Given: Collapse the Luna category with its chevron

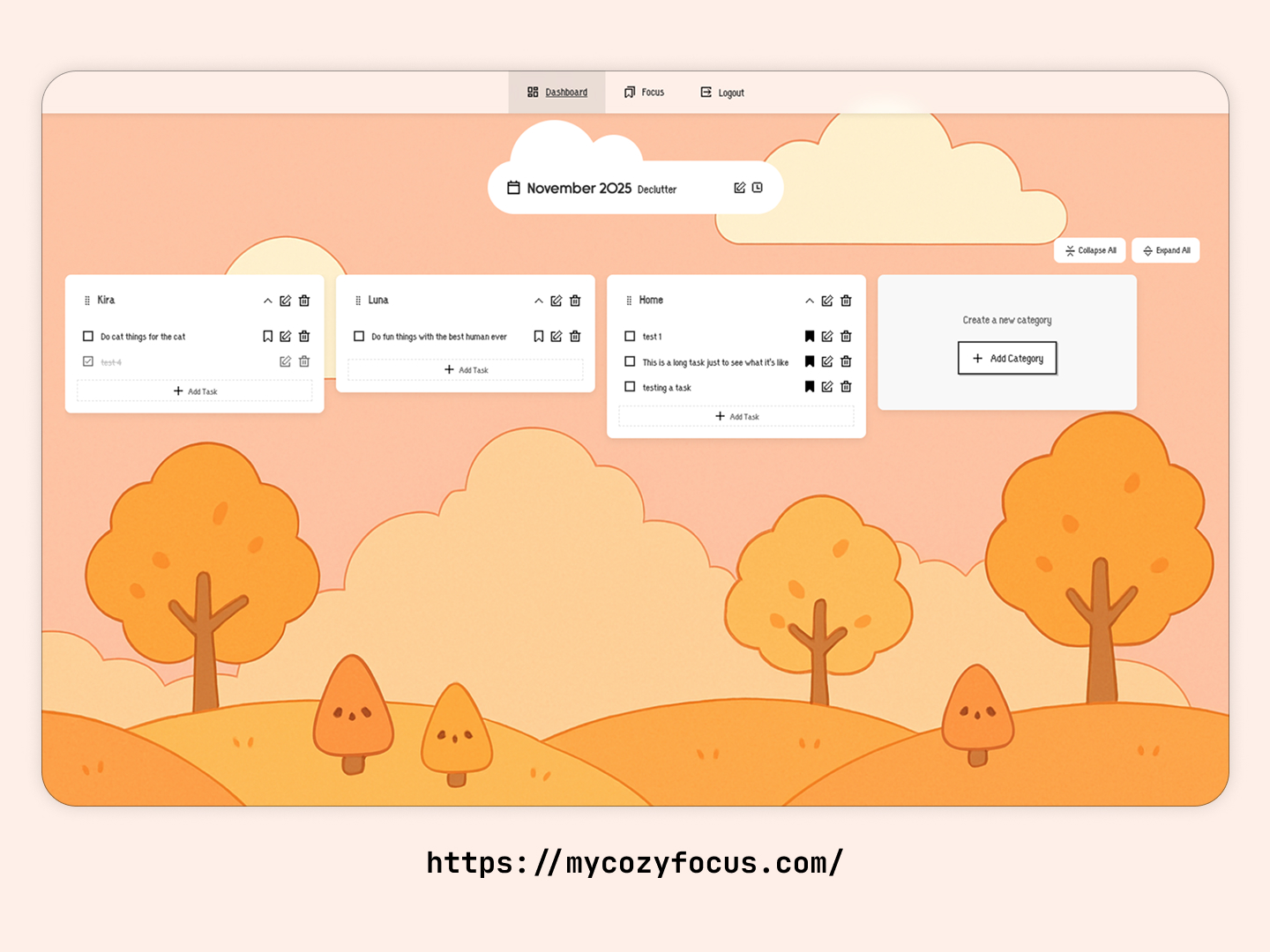Looking at the screenshot, I should pos(538,301).
